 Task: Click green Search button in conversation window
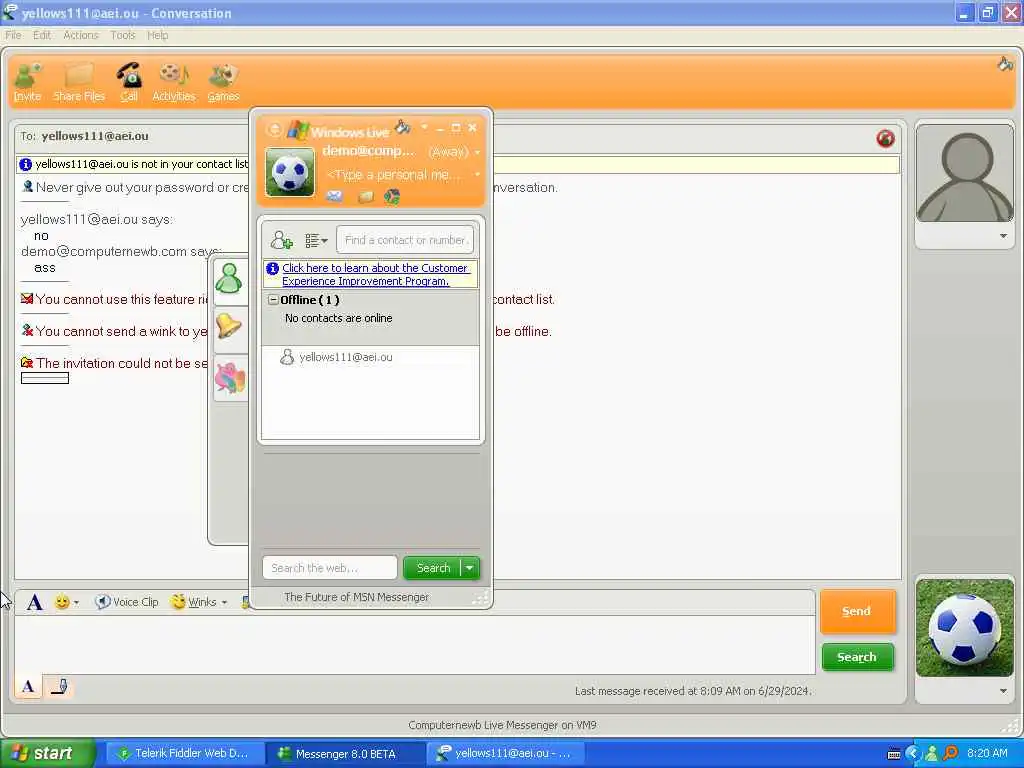(857, 657)
